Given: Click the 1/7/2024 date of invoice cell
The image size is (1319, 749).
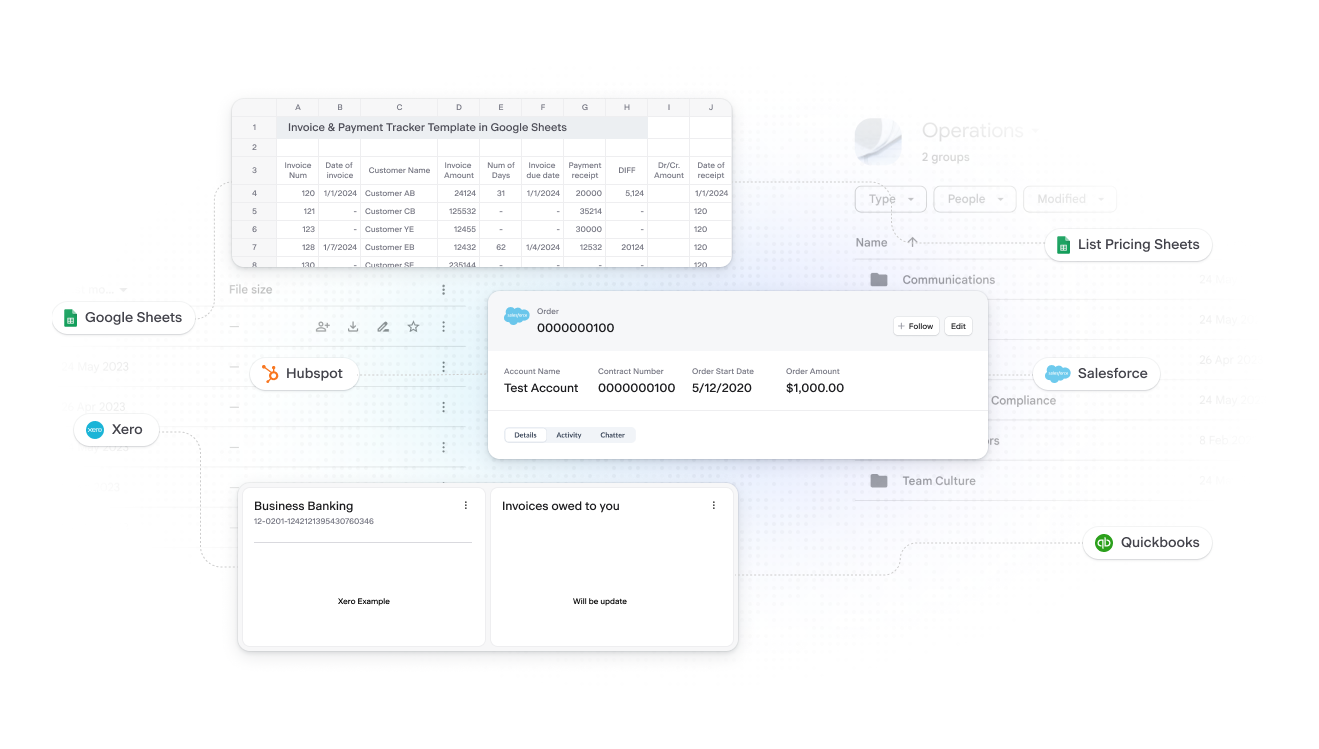Looking at the screenshot, I should [340, 248].
